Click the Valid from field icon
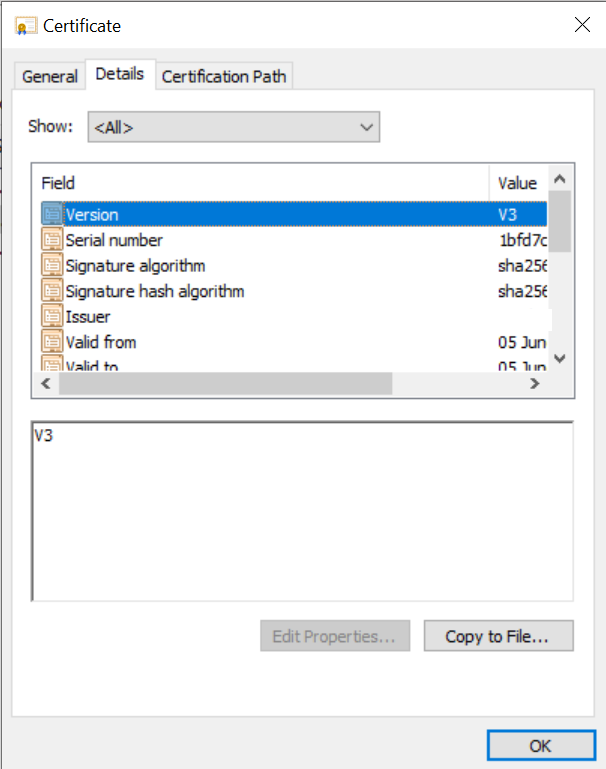This screenshot has width=606, height=769. 51,342
